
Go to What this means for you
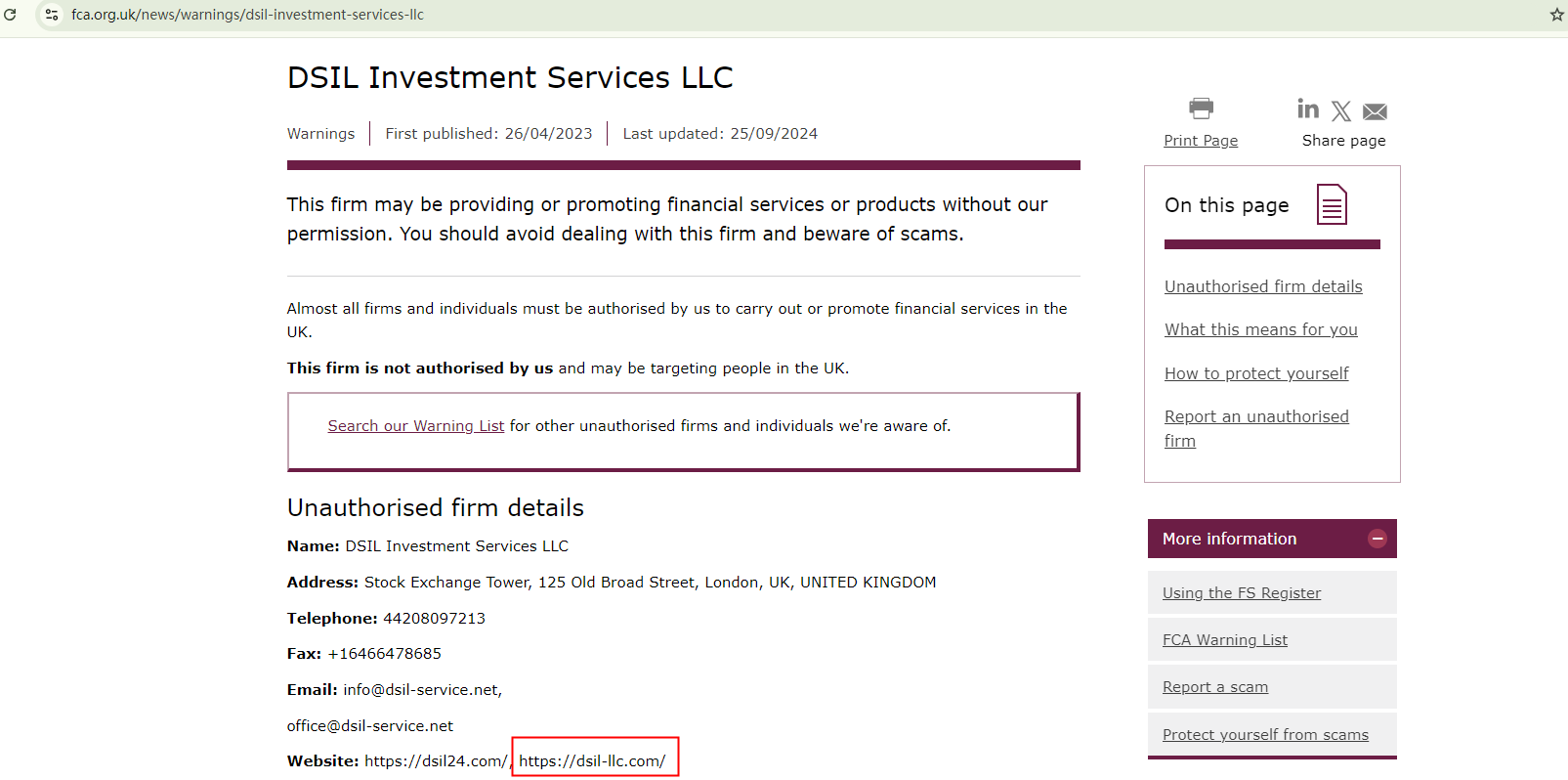(x=1260, y=329)
